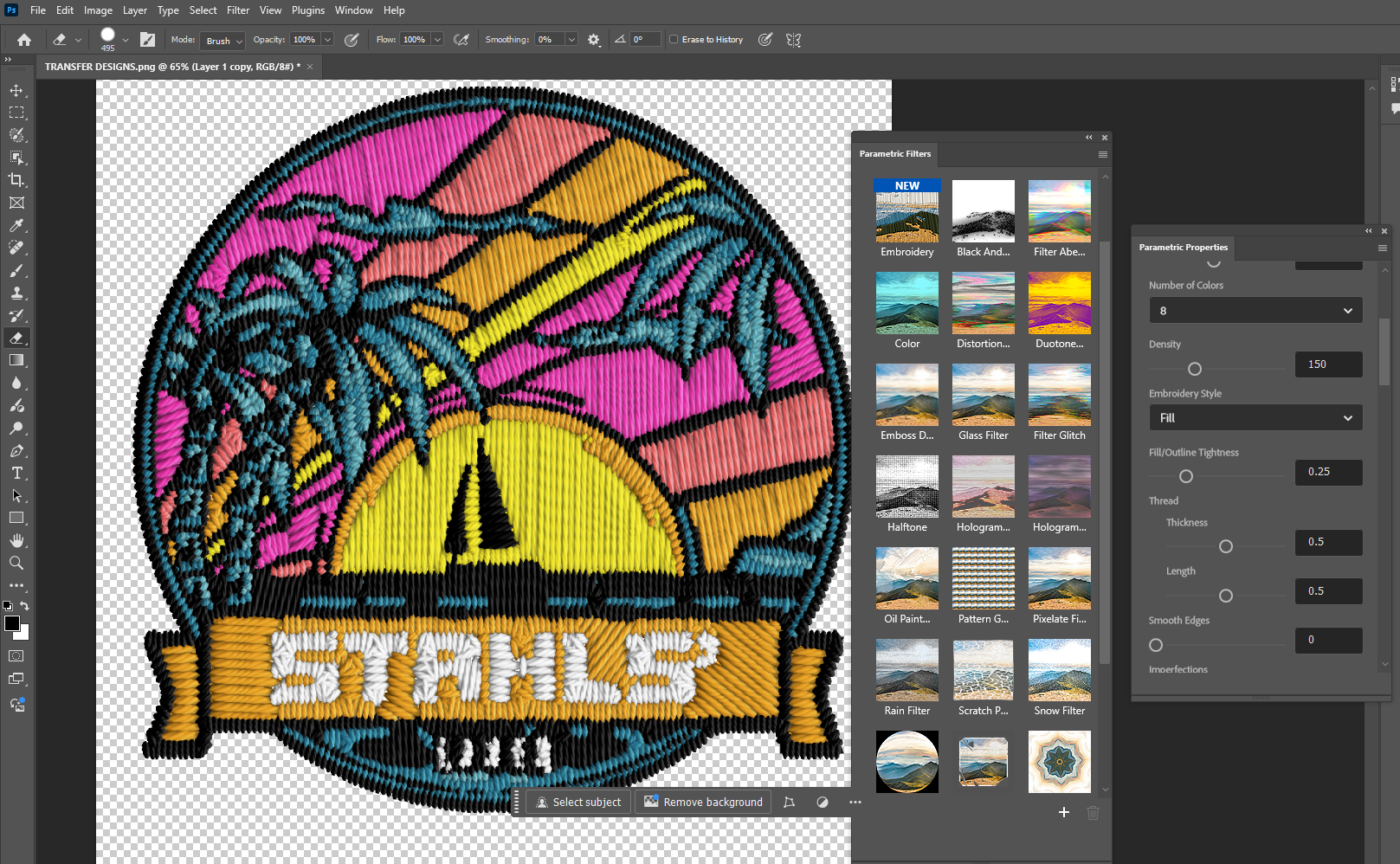1400x864 pixels.
Task: Select the Move tool
Action: 16,90
